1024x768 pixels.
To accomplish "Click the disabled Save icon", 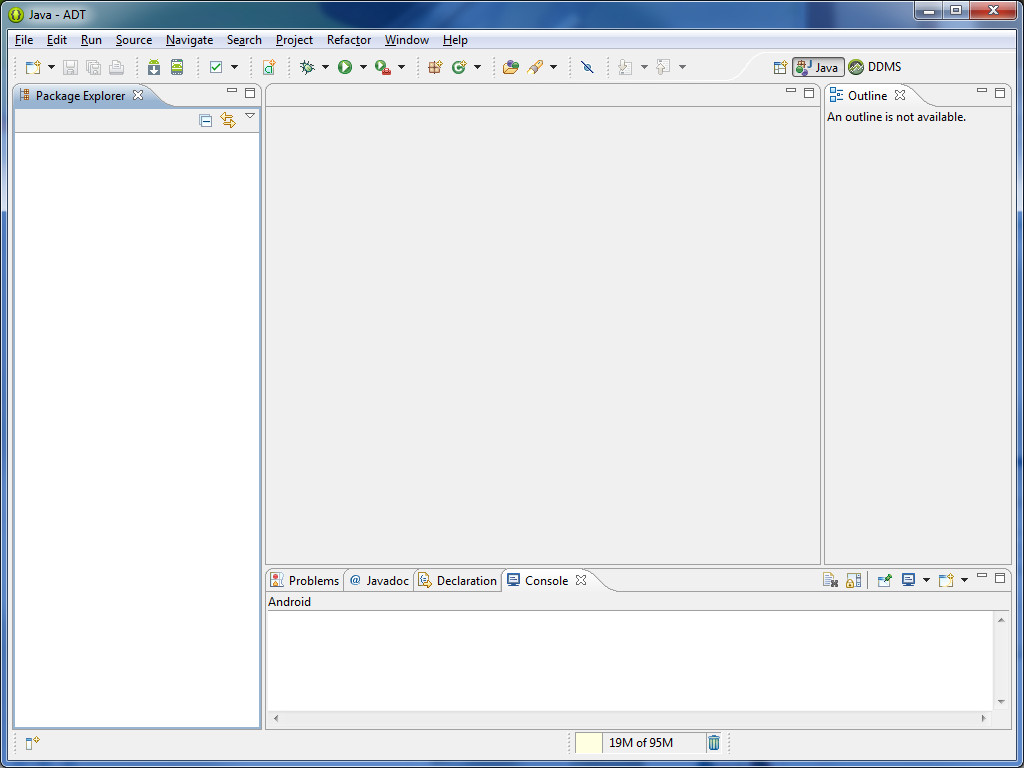I will (70, 67).
